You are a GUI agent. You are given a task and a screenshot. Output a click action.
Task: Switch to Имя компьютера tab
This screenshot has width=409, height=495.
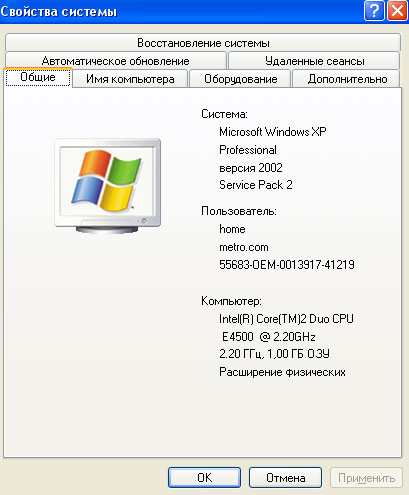click(130, 79)
